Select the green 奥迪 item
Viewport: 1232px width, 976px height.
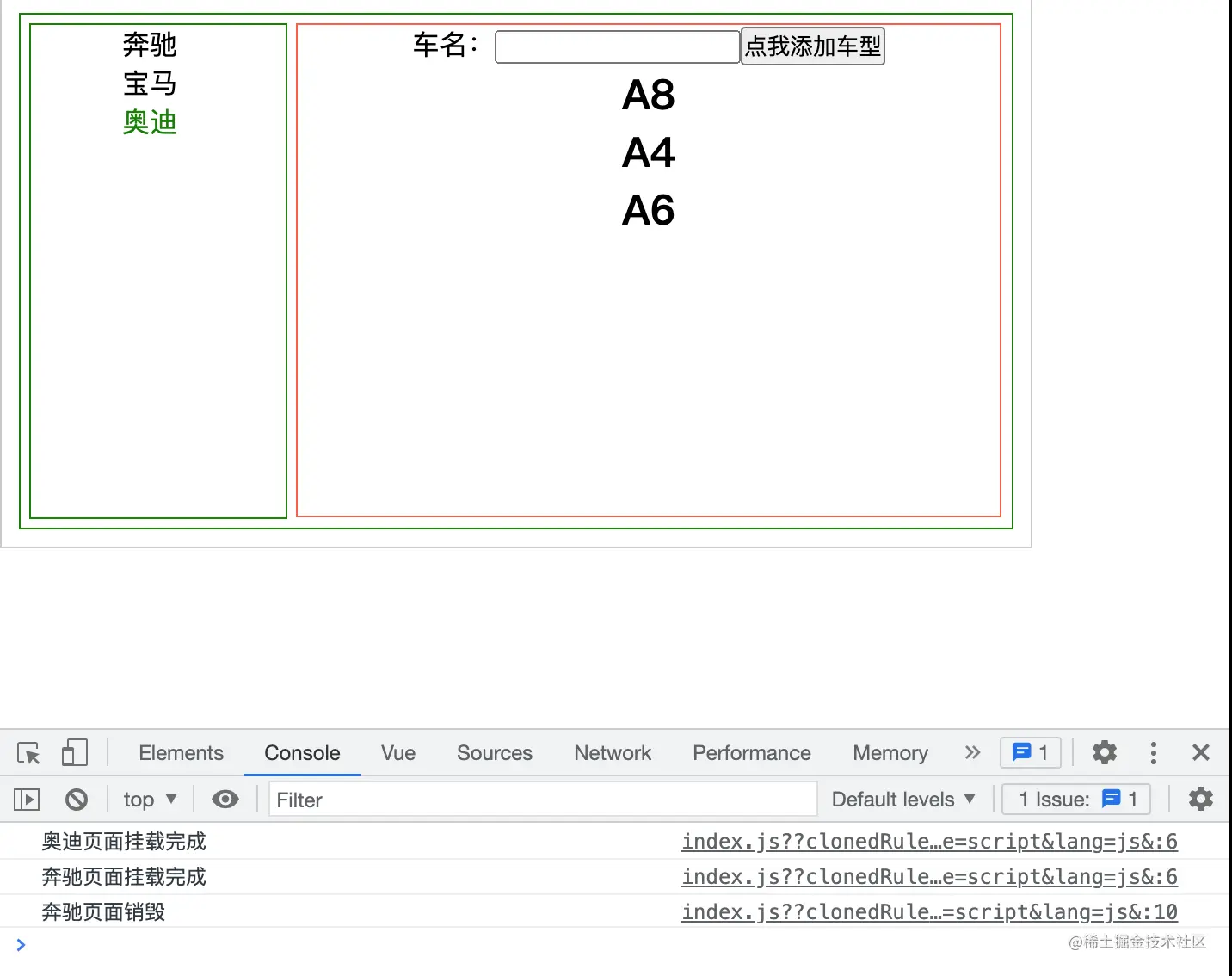click(150, 122)
